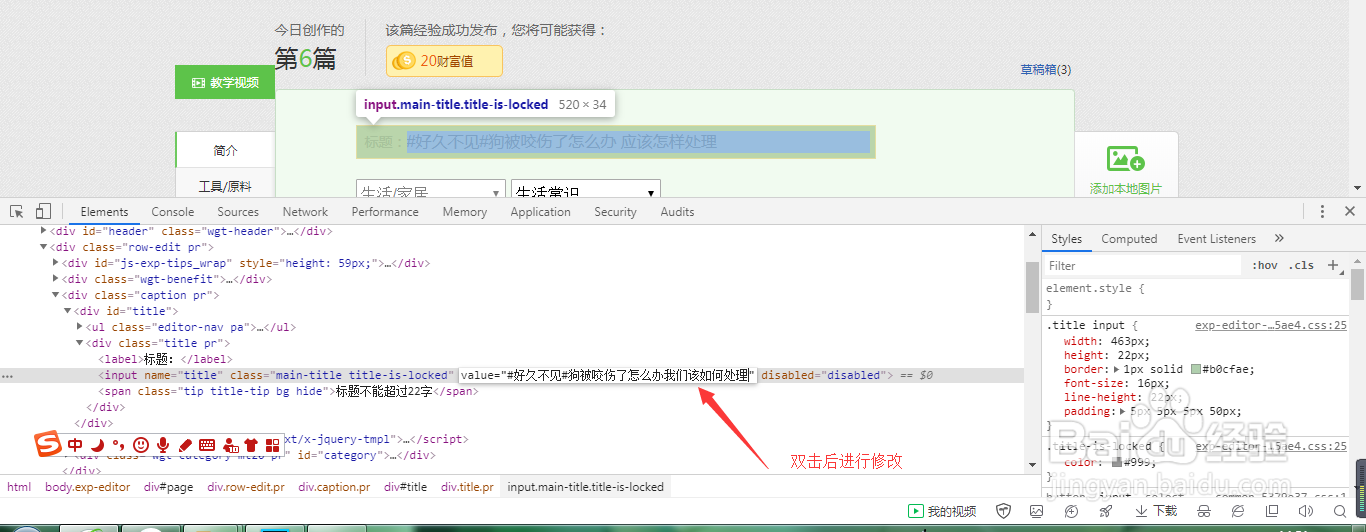This screenshot has height=532, width=1366.
Task: Open the Application tab
Action: [x=540, y=212]
